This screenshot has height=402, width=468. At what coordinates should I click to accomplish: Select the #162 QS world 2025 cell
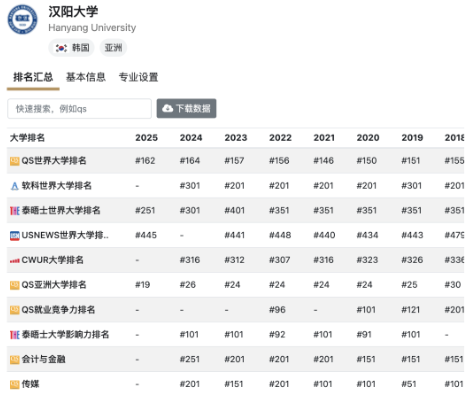tap(145, 161)
